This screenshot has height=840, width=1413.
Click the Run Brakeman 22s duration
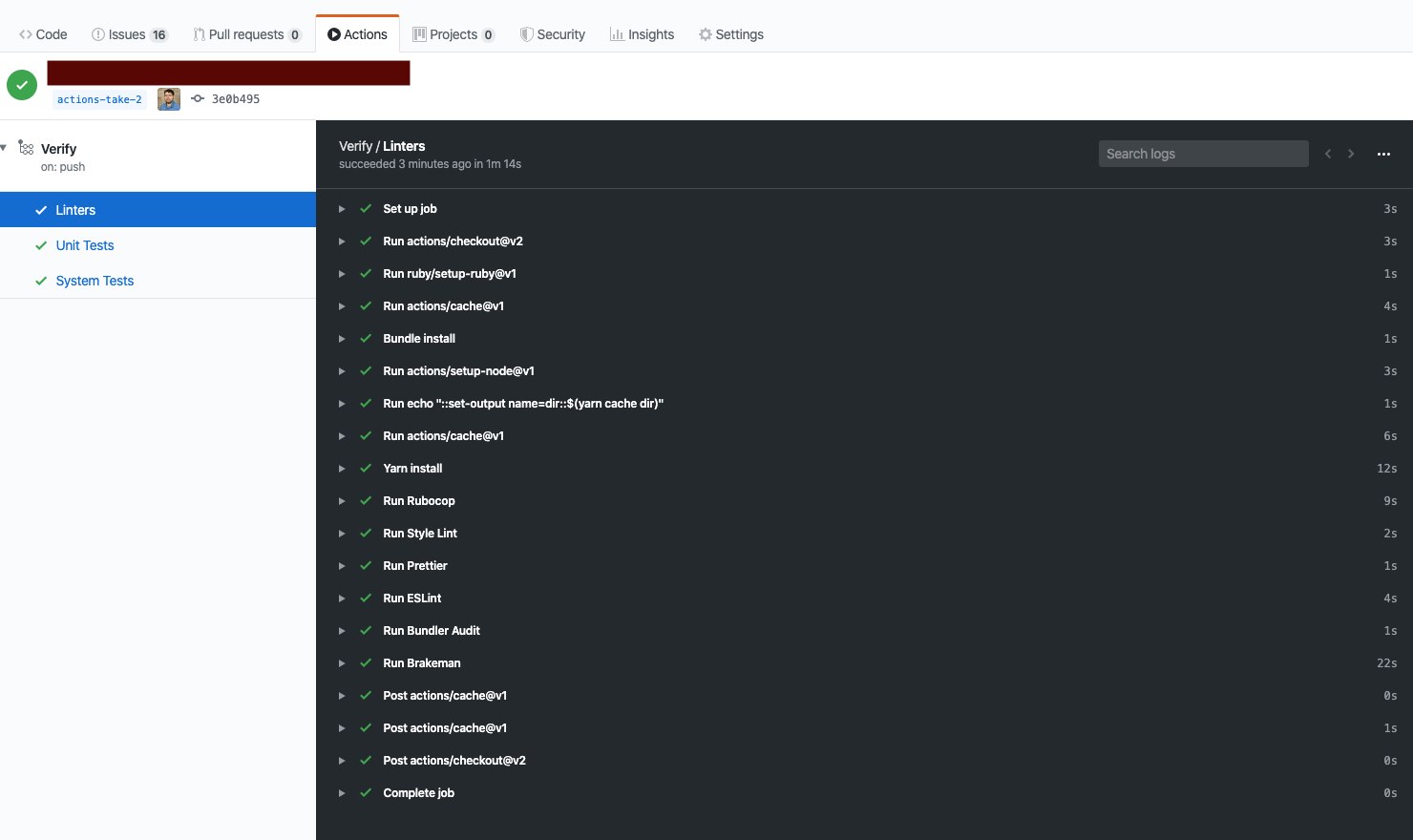coord(1387,663)
